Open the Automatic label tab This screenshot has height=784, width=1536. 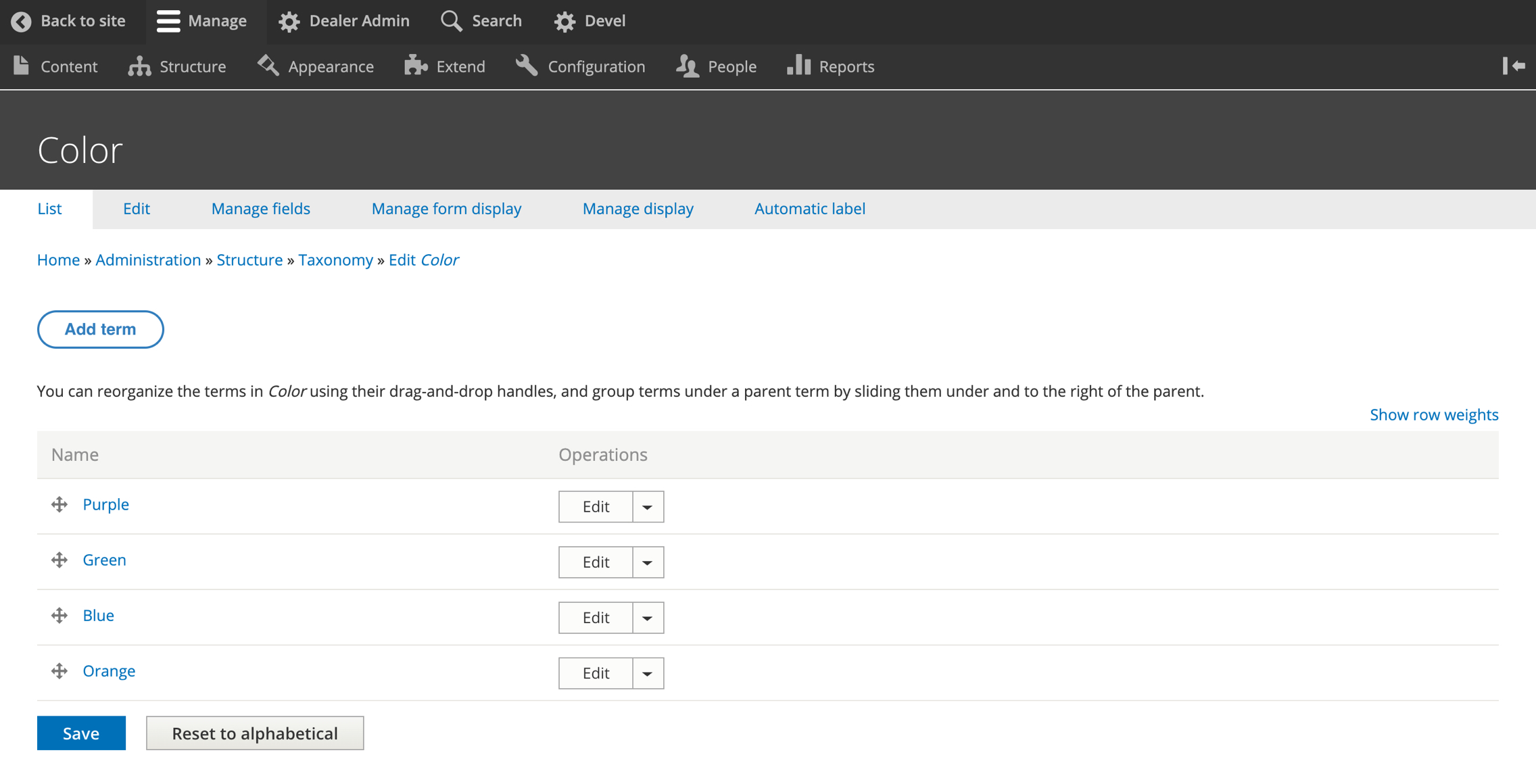[x=810, y=209]
